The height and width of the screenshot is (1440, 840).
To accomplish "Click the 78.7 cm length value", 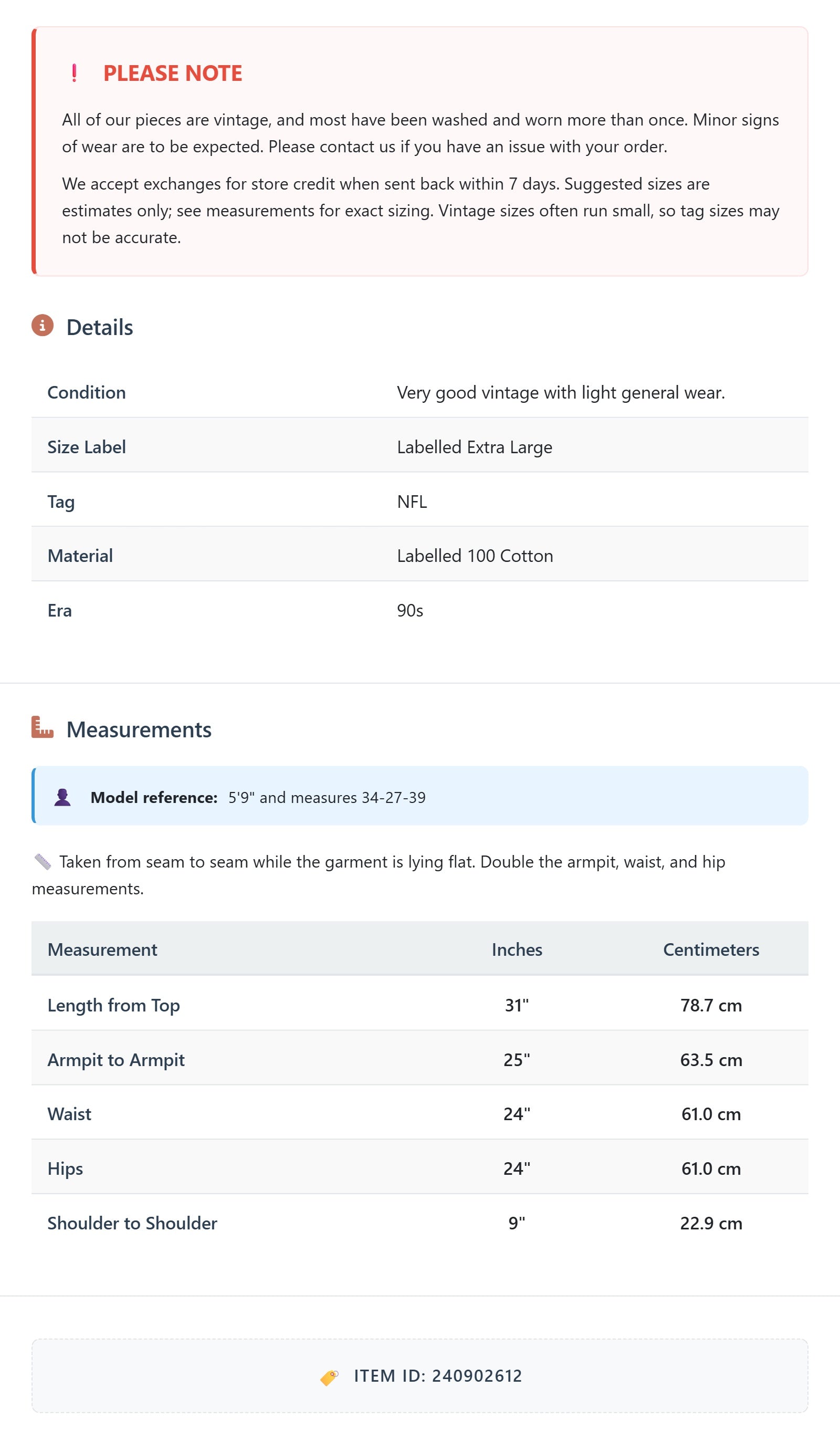I will point(711,1005).
